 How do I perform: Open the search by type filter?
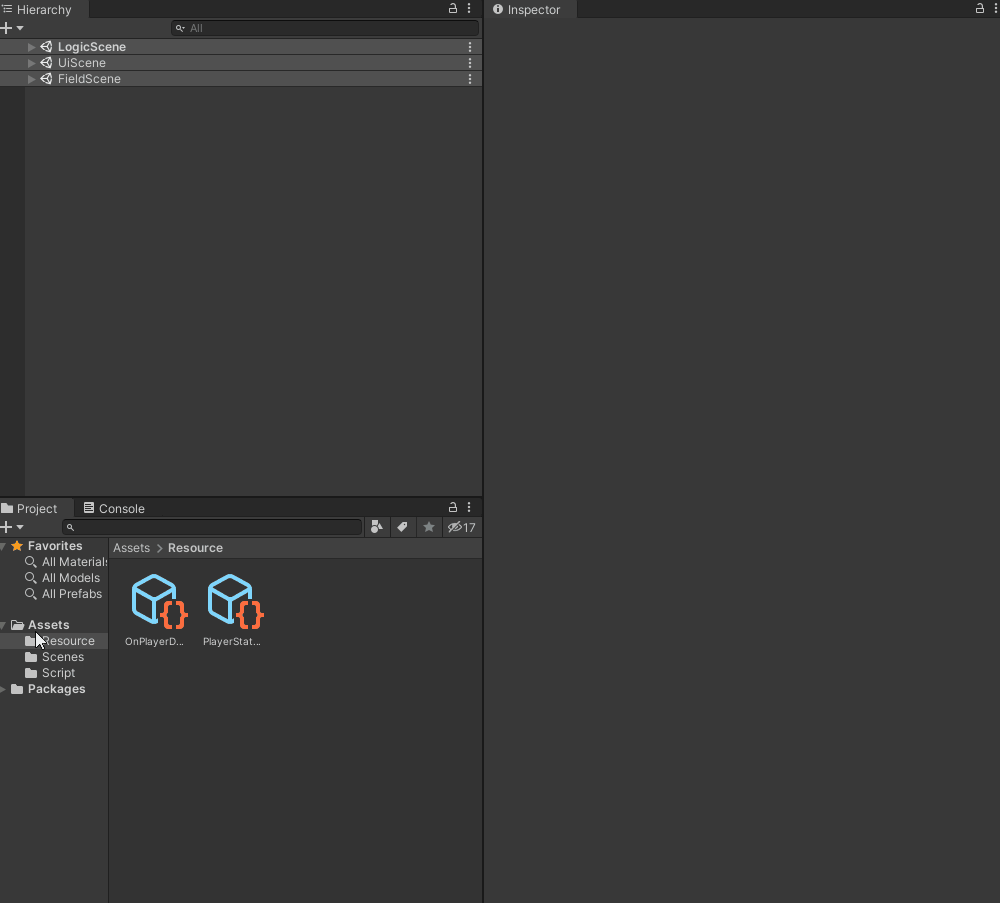(x=376, y=527)
